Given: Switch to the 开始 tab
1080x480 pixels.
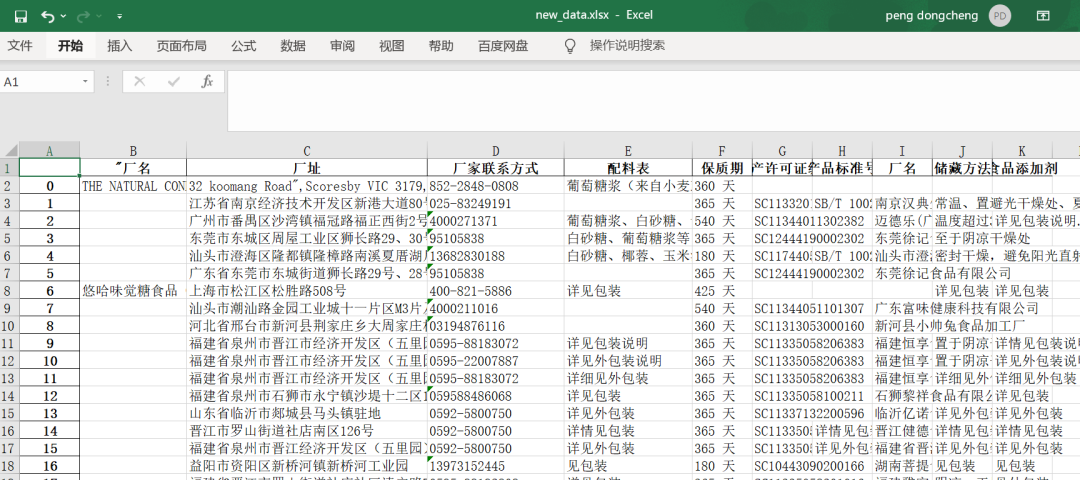Looking at the screenshot, I should pos(70,46).
